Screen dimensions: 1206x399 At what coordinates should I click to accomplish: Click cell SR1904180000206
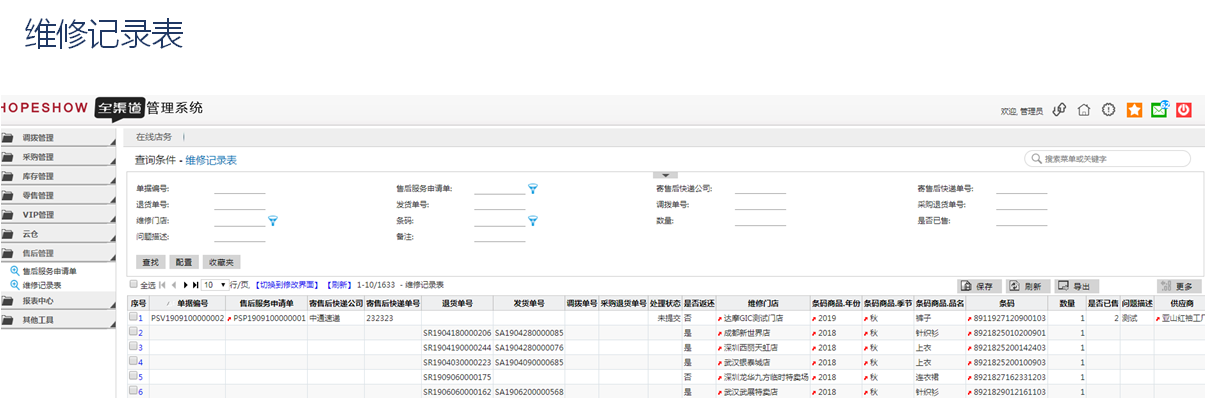point(457,332)
